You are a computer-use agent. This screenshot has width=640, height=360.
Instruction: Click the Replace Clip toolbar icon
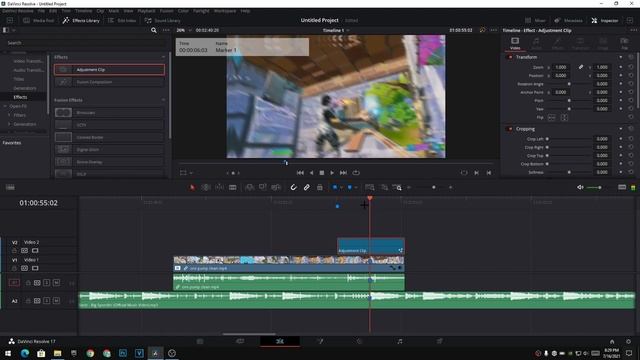point(276,187)
